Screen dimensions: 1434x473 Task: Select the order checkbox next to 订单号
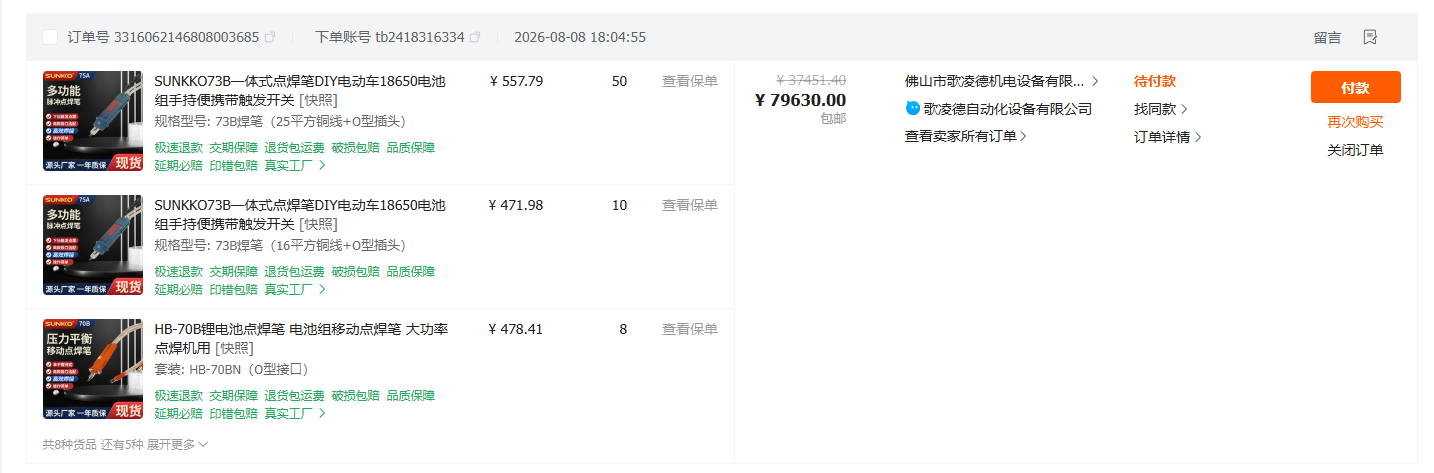[x=50, y=37]
